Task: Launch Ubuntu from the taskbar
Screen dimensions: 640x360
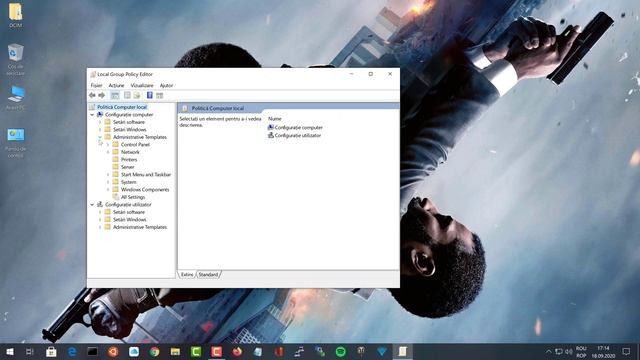Action: pyautogui.click(x=113, y=351)
